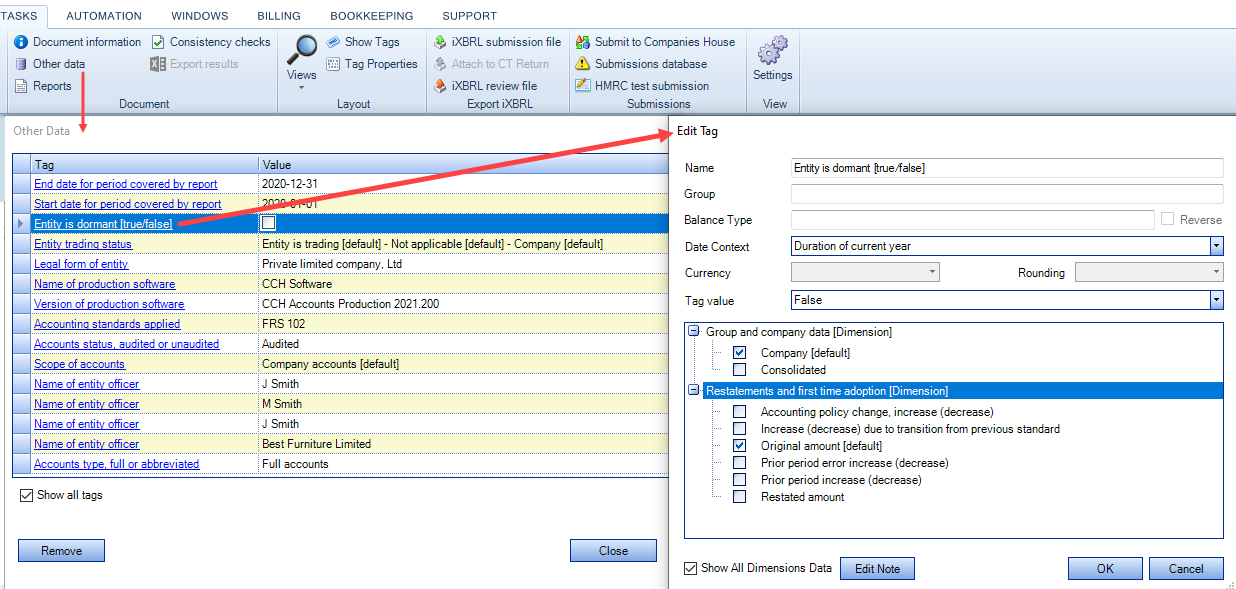The image size is (1236, 589).
Task: Open Legal form of entity link
Action: click(x=81, y=264)
